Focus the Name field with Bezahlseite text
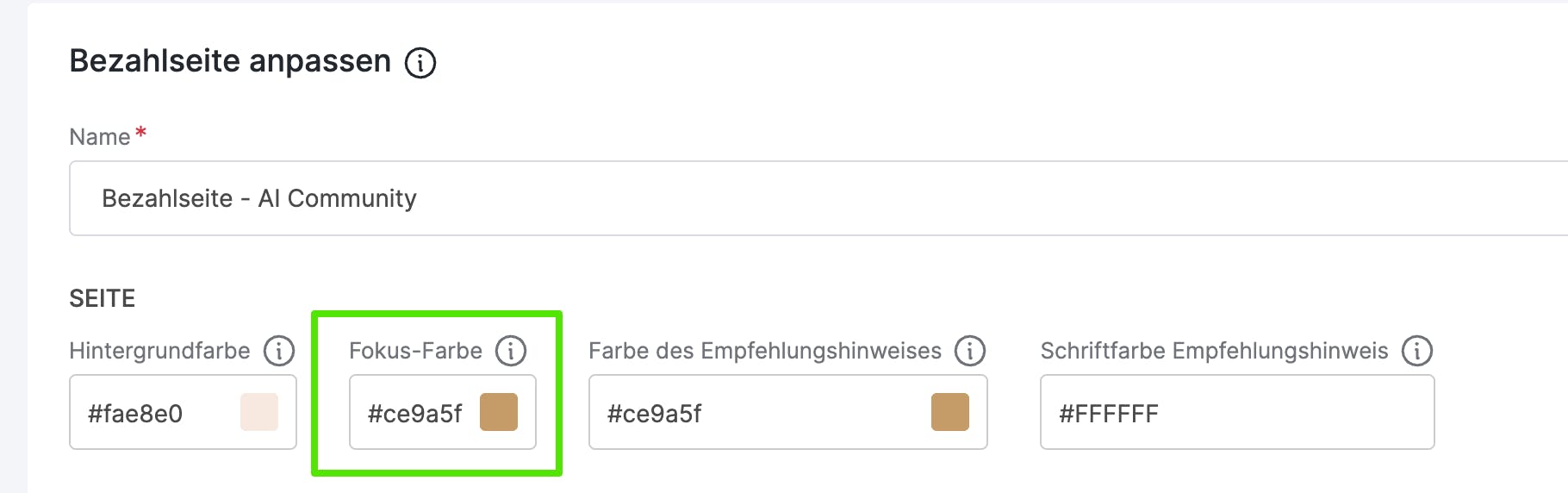Screen dimensions: 1568x493 775,198
